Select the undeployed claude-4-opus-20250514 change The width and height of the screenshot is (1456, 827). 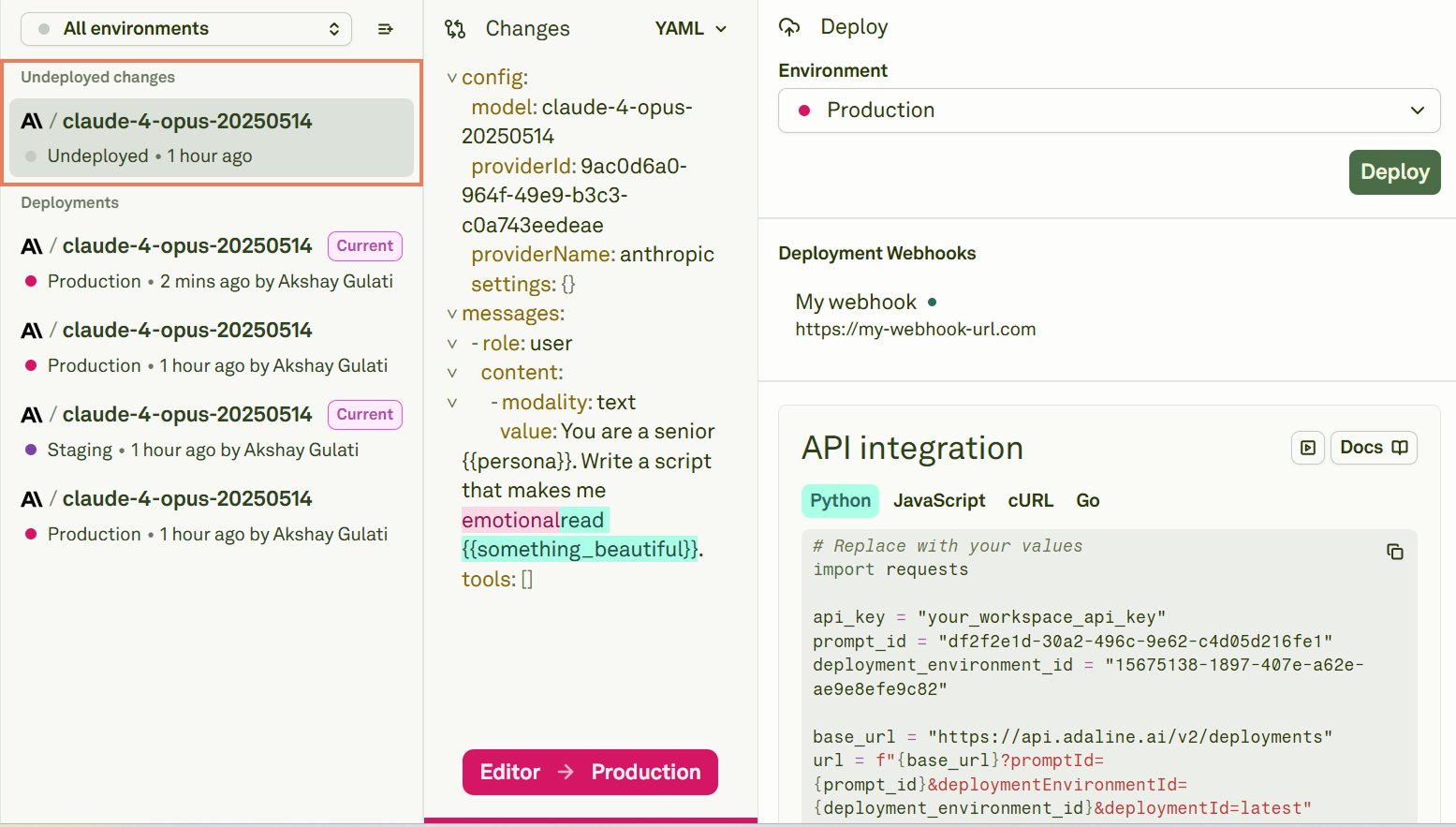click(x=212, y=138)
